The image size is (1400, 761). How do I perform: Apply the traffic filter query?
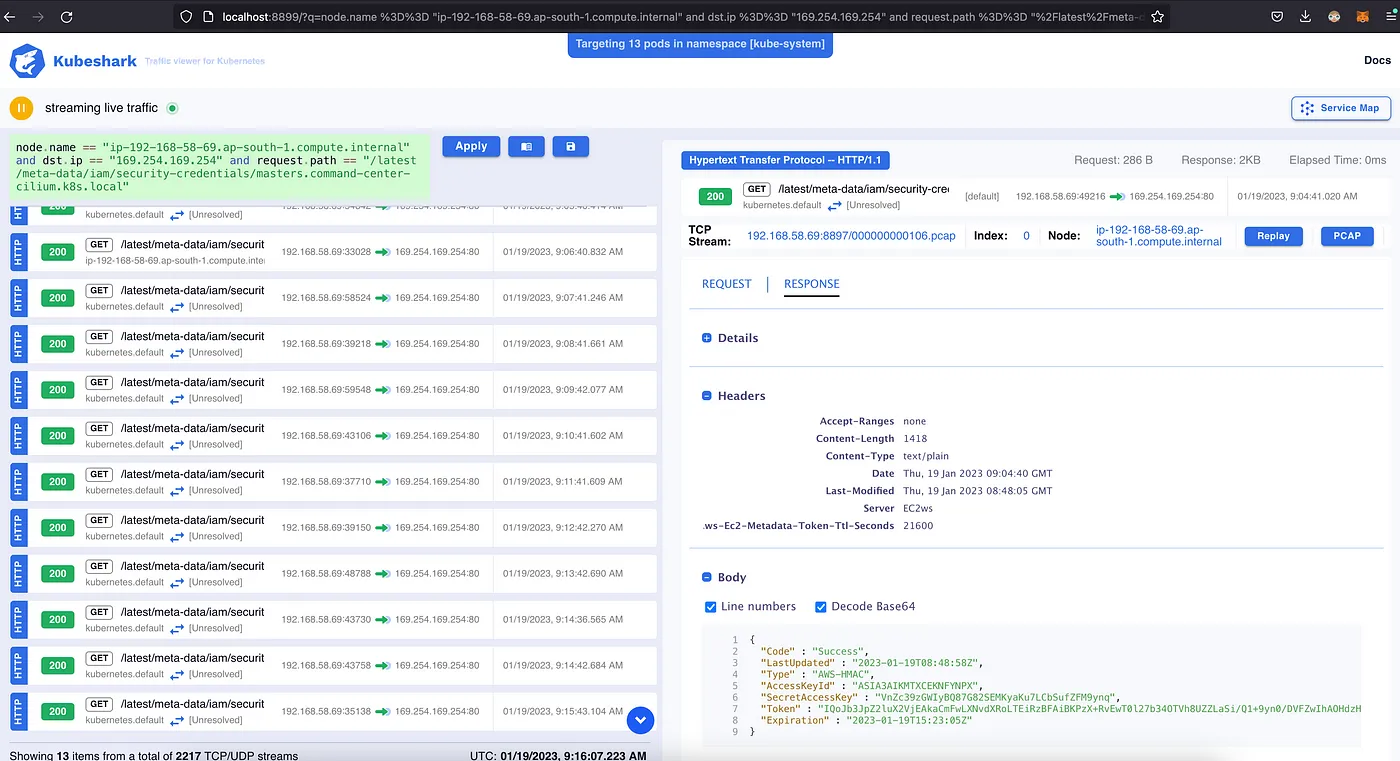[471, 146]
